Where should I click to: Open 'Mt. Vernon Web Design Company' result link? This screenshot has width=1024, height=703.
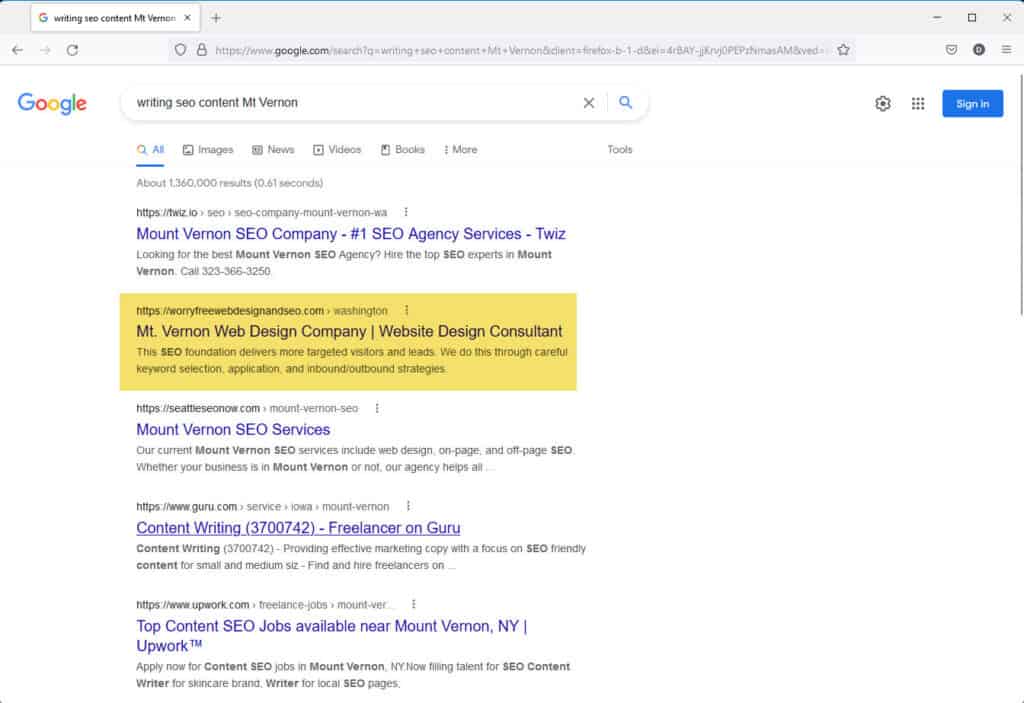click(349, 331)
